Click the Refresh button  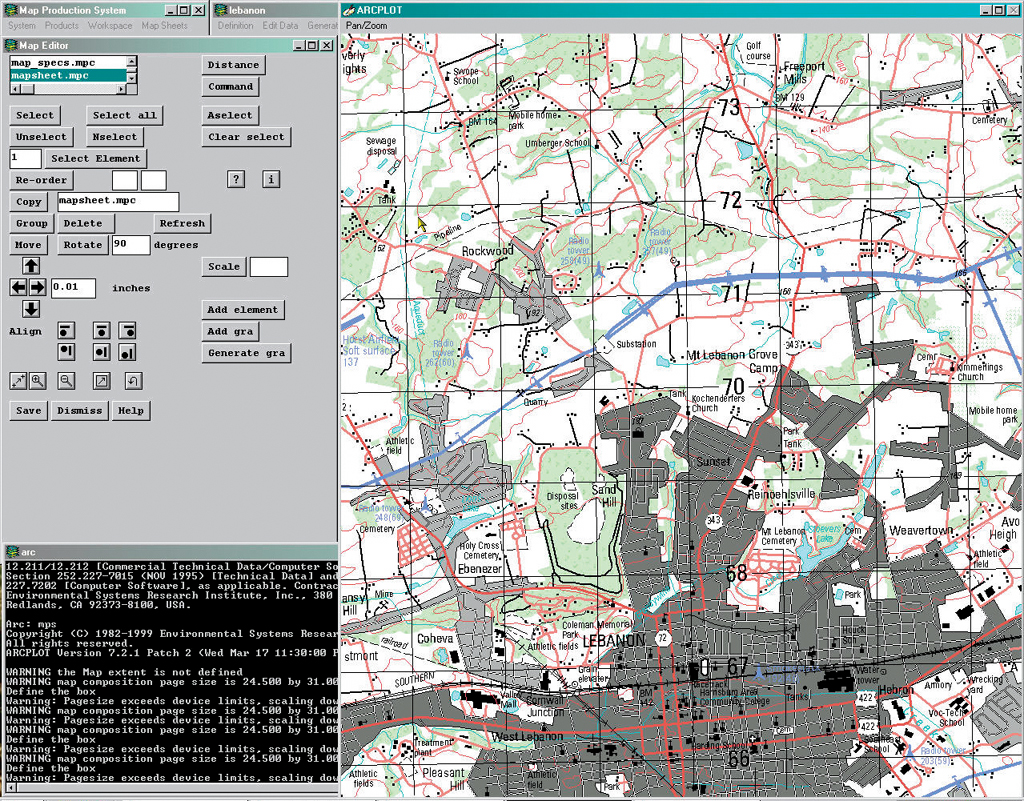coord(182,223)
